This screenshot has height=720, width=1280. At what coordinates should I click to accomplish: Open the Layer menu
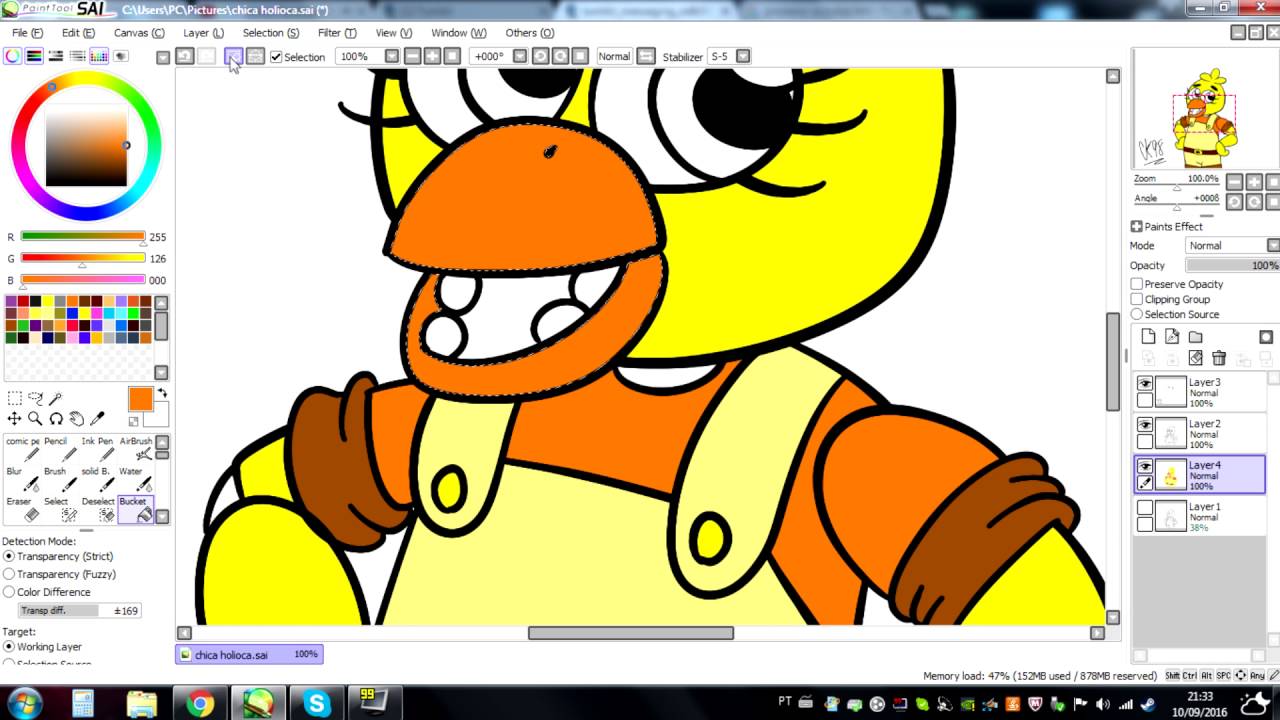click(203, 33)
